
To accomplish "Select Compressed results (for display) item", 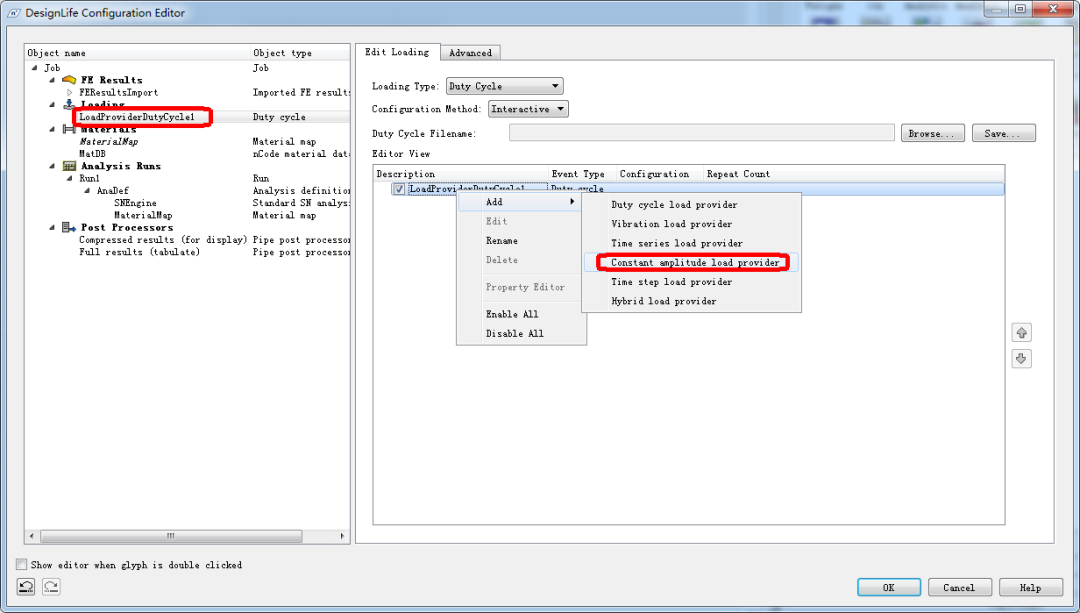I will 163,240.
